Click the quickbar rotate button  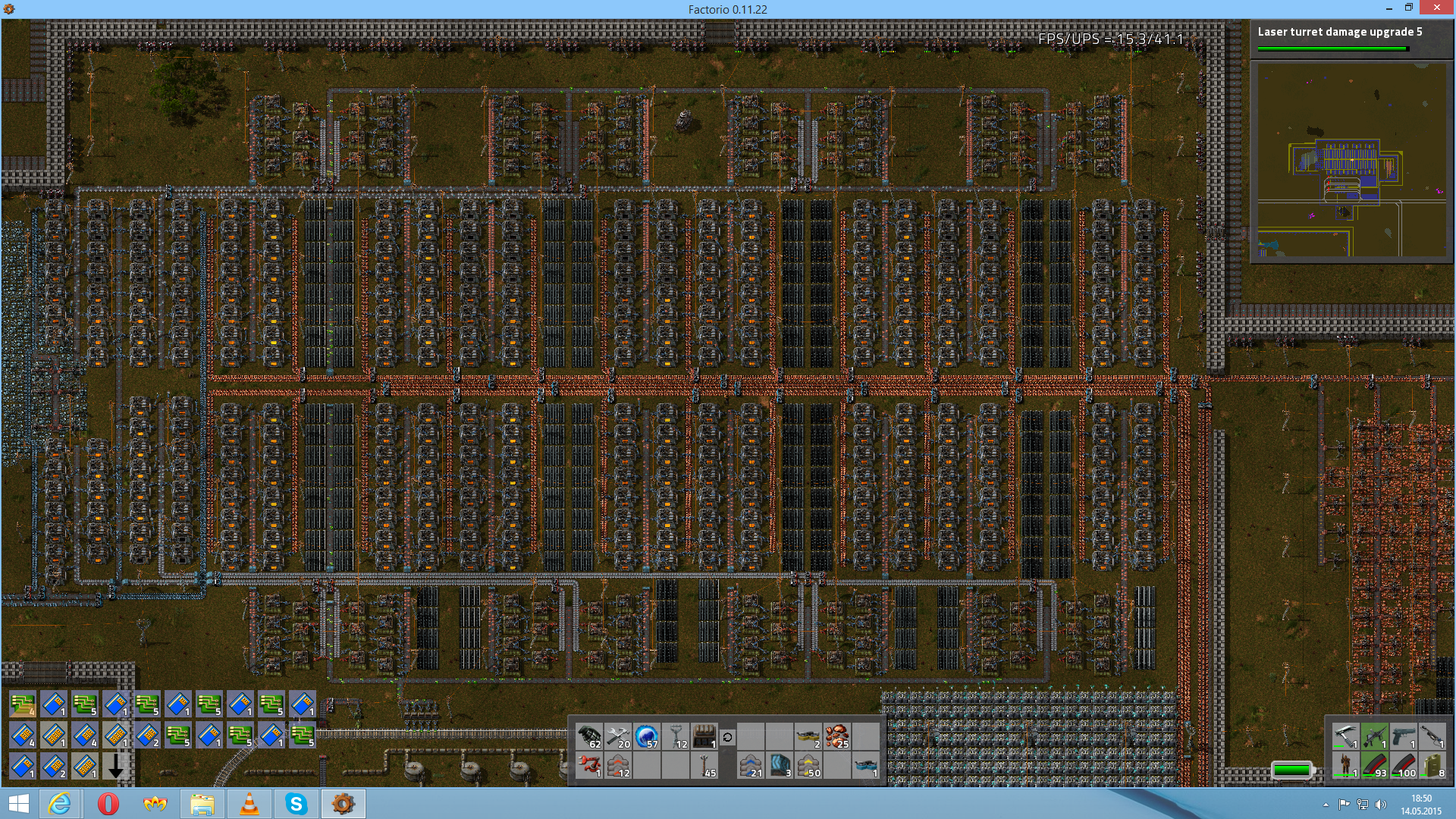click(x=727, y=737)
